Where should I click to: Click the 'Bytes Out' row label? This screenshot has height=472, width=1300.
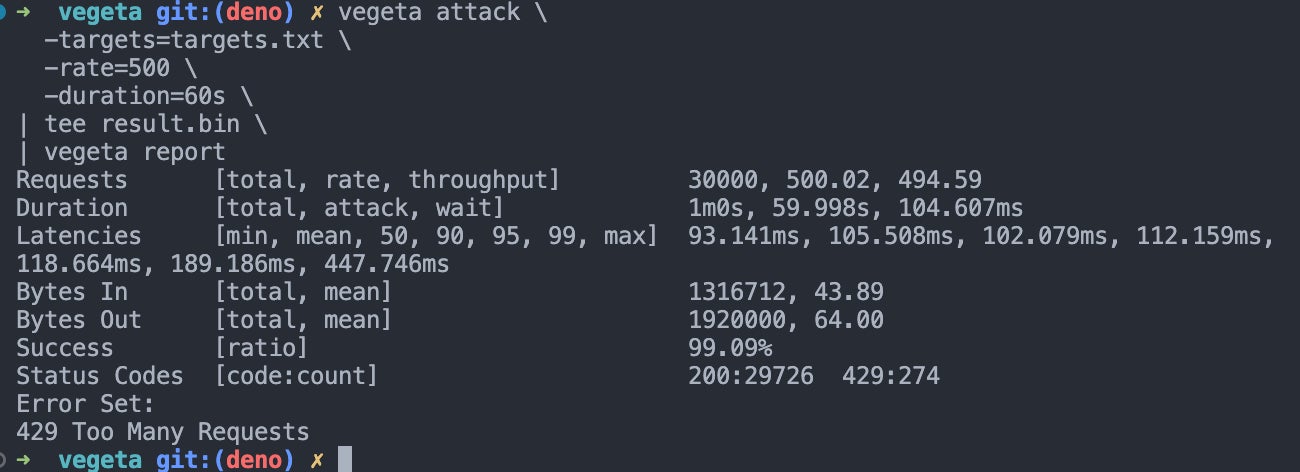[x=79, y=320]
